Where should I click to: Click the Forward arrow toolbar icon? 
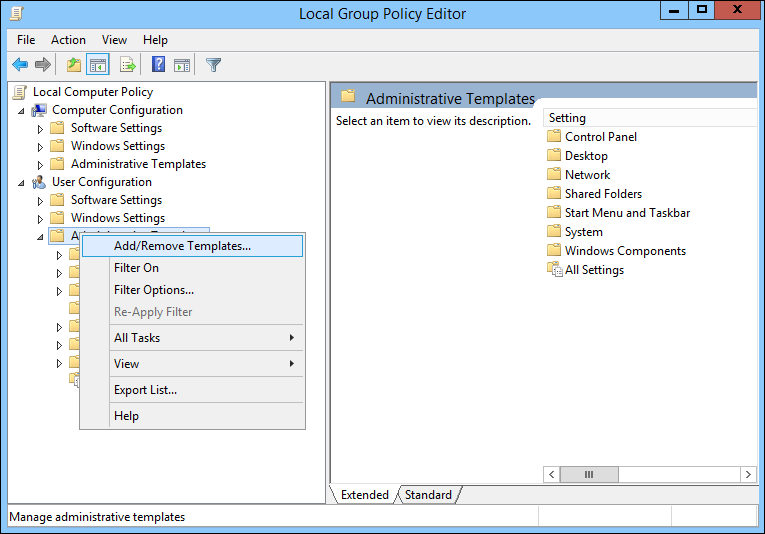pos(43,64)
